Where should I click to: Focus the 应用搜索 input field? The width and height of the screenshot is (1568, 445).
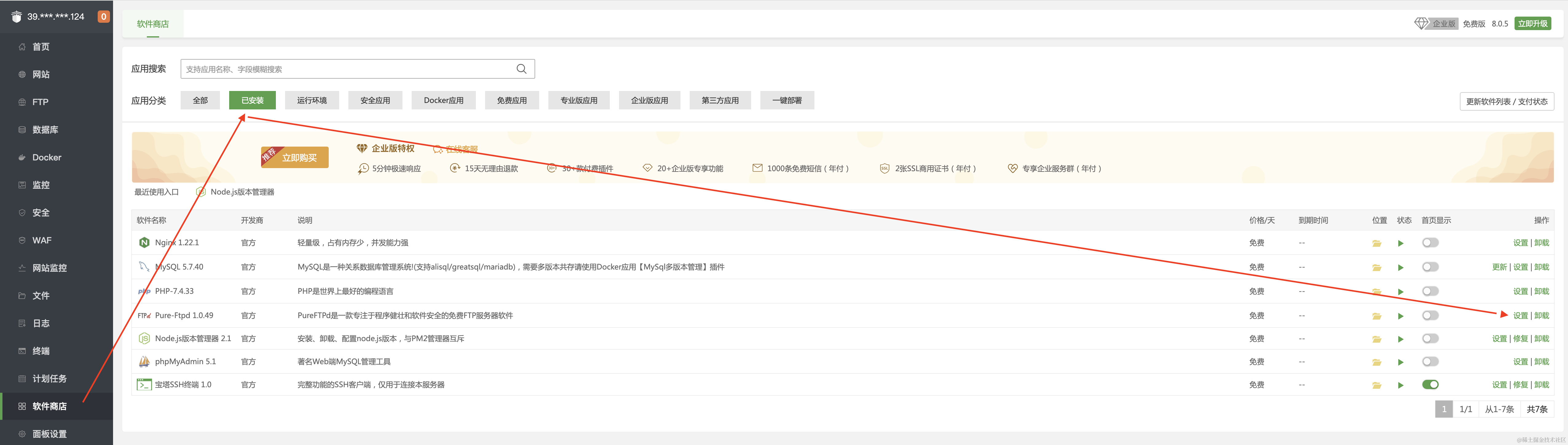[347, 69]
